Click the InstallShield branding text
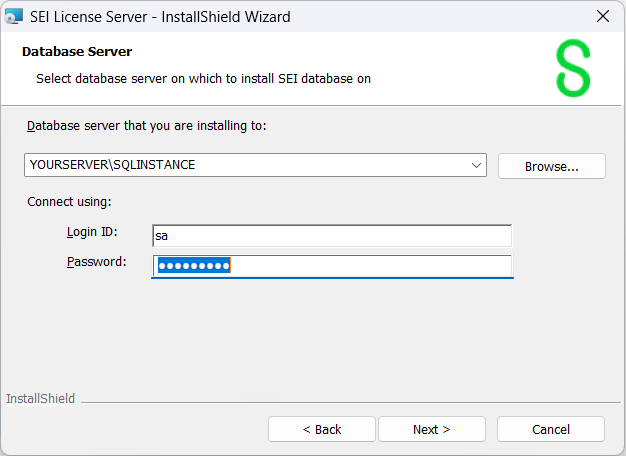Viewport: 626px width, 456px height. (x=40, y=399)
